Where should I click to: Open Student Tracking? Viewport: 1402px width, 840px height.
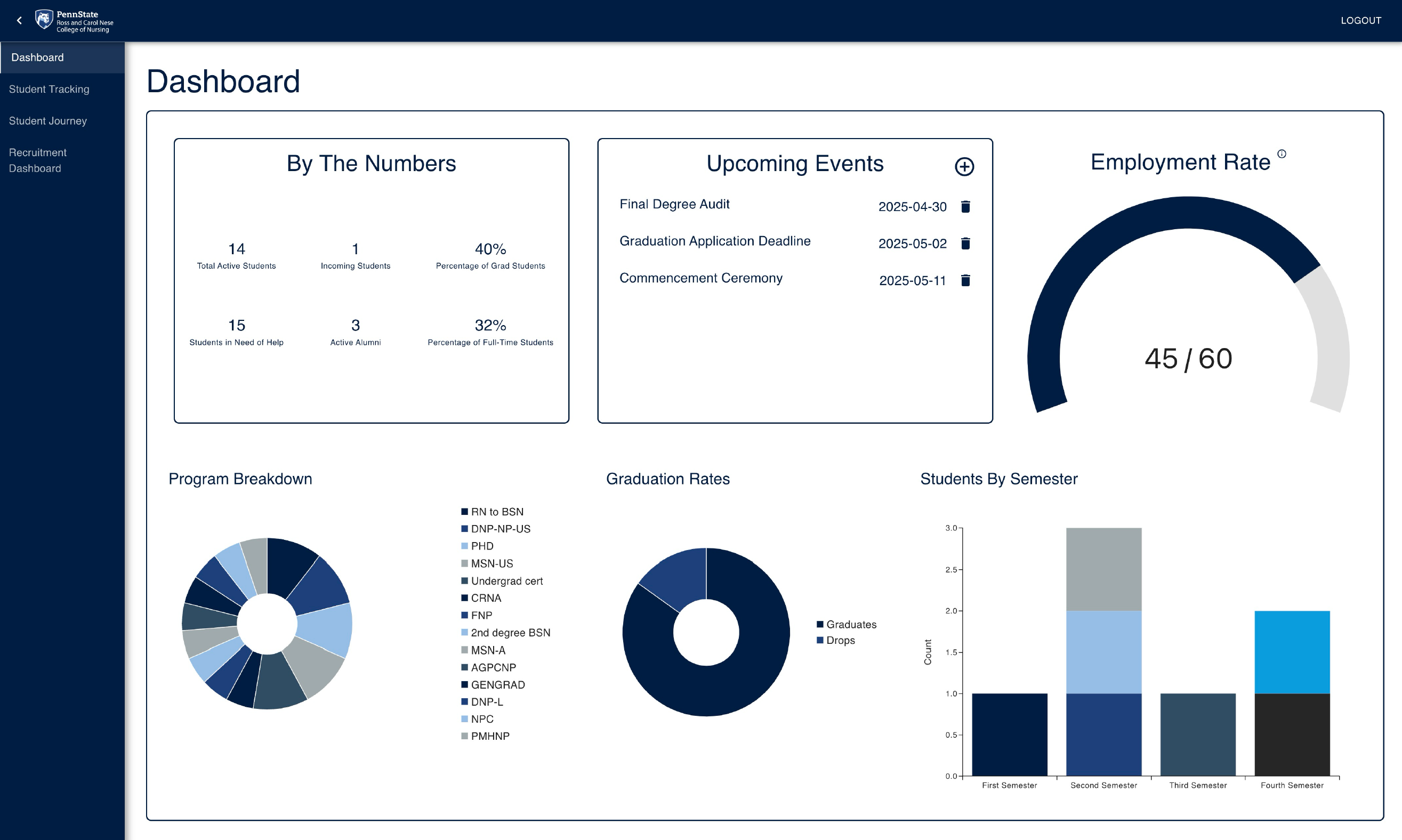pos(49,89)
